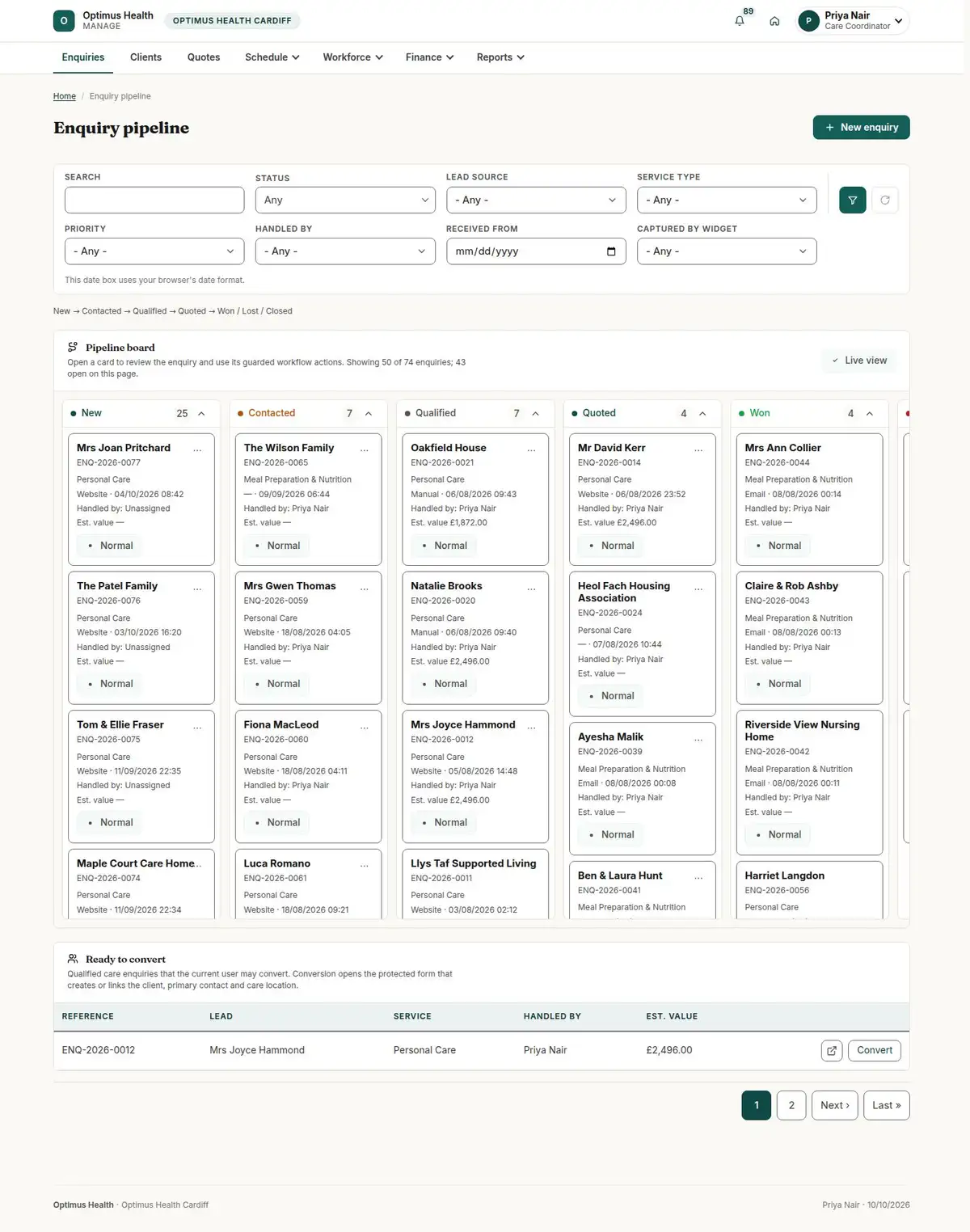Click Convert for Mrs Joyce Hammond

coord(875,1051)
